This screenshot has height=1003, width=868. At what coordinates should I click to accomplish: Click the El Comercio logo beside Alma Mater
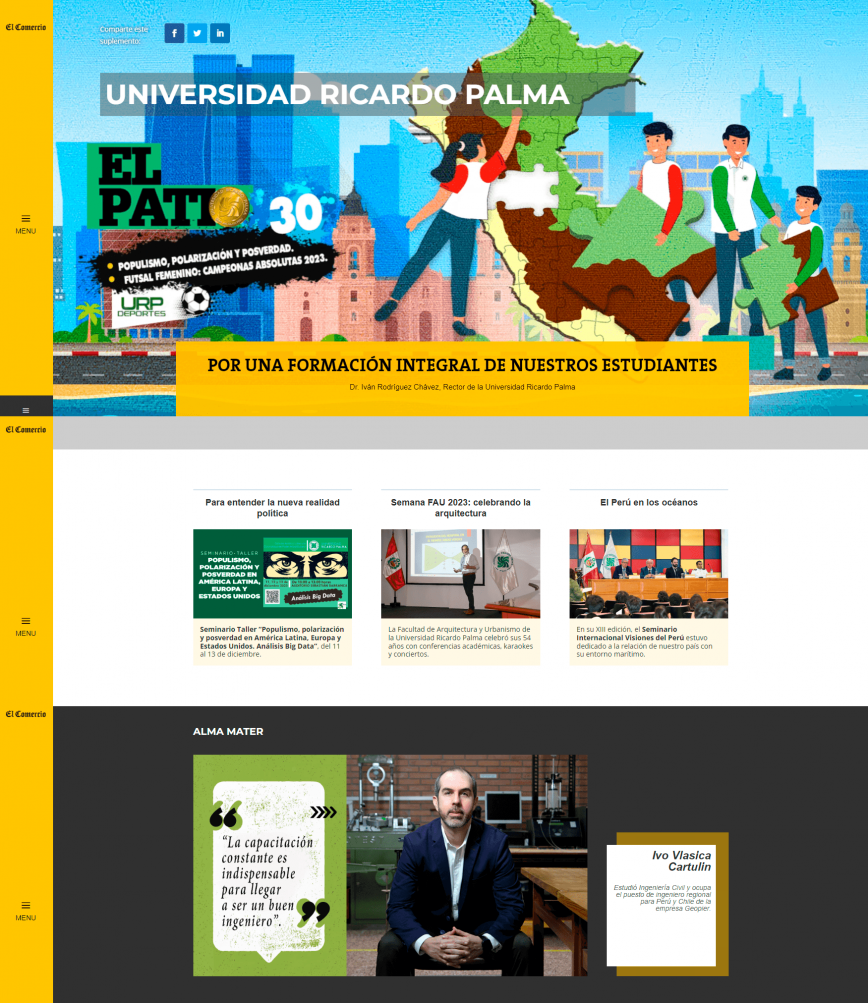point(26,714)
